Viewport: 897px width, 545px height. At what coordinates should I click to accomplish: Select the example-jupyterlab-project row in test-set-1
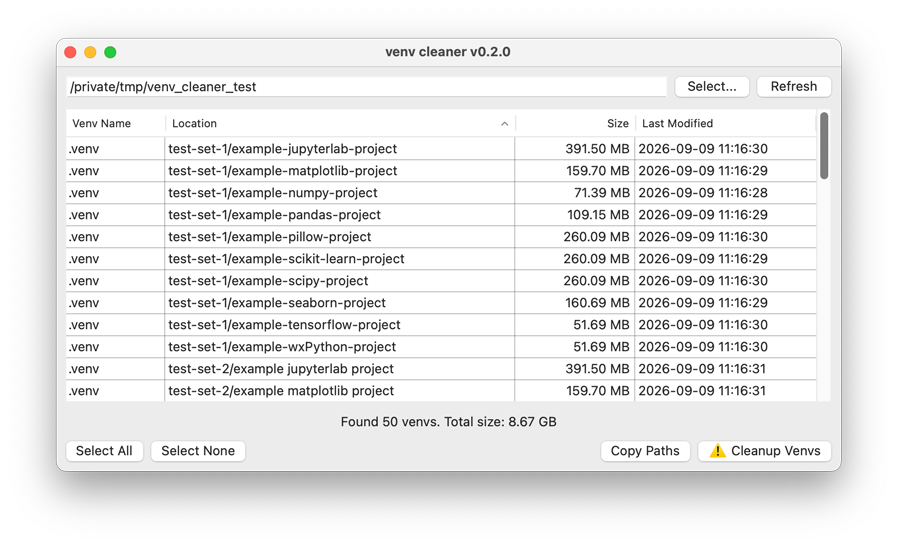coord(441,149)
